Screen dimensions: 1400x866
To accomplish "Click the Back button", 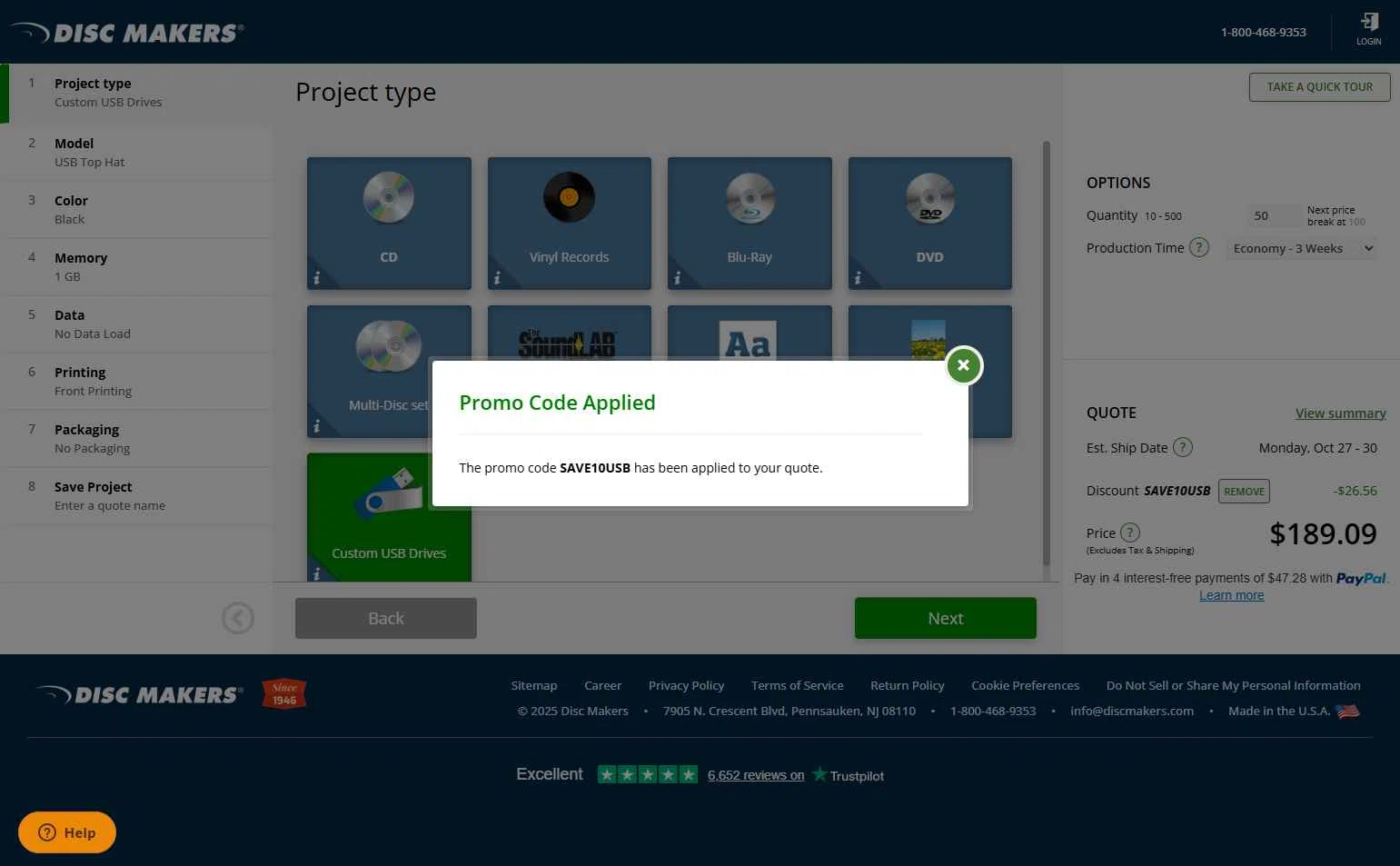I will pyautogui.click(x=386, y=618).
